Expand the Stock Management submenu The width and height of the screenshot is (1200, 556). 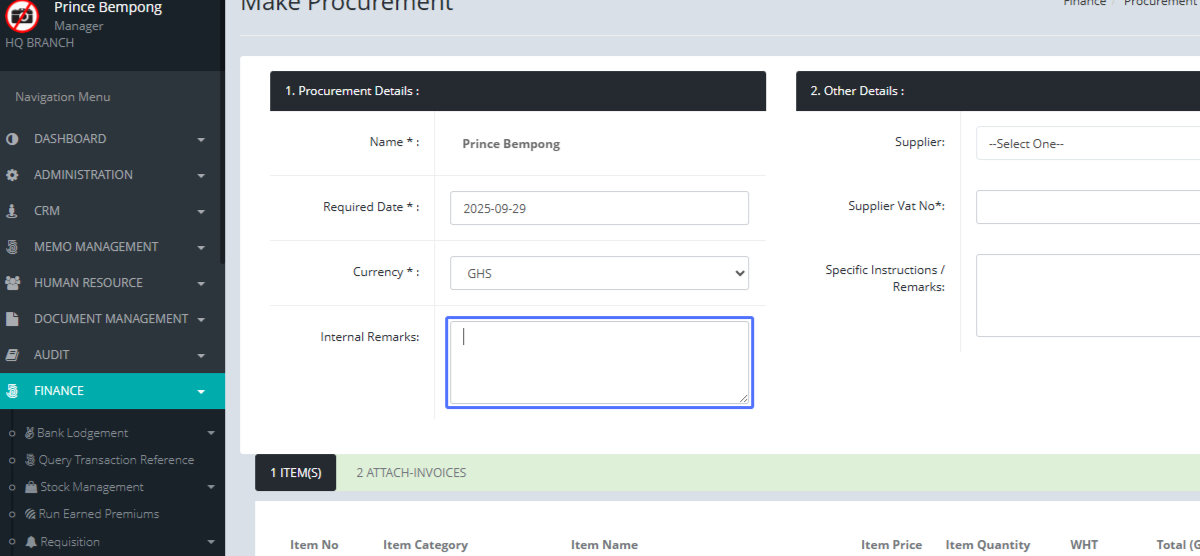(210, 487)
